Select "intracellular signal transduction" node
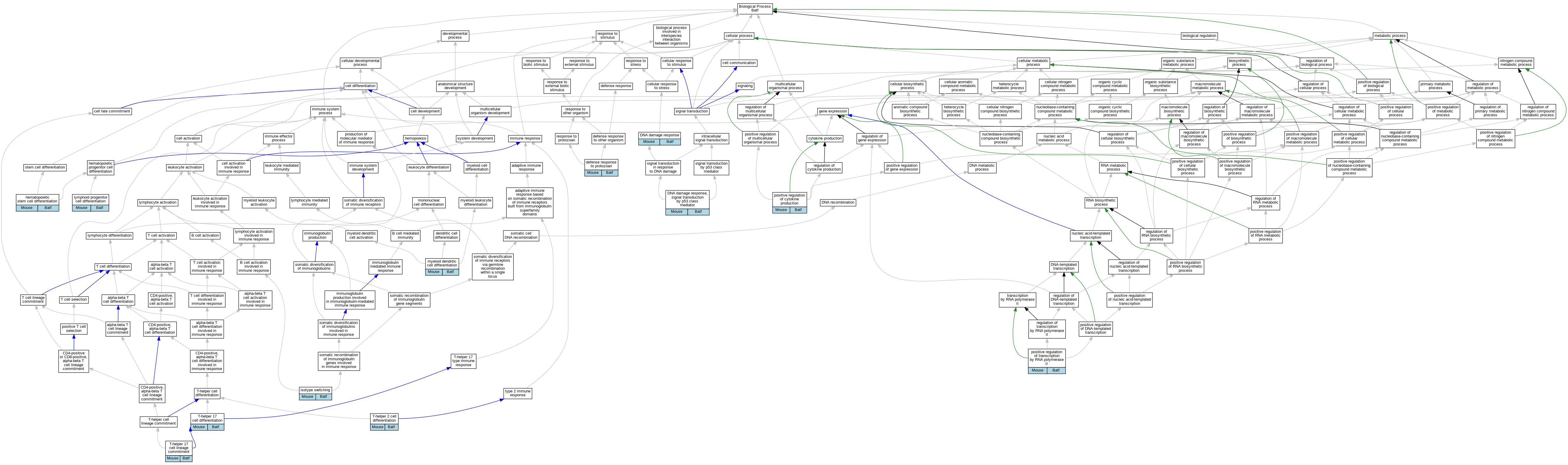 pyautogui.click(x=711, y=138)
